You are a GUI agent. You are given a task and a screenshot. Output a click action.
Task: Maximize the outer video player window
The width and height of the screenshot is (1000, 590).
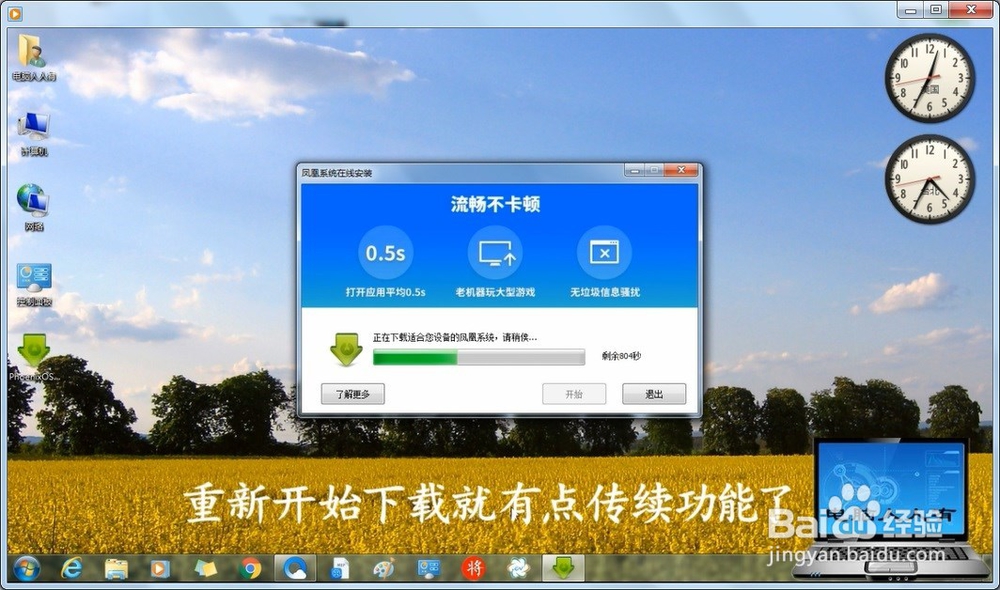936,10
